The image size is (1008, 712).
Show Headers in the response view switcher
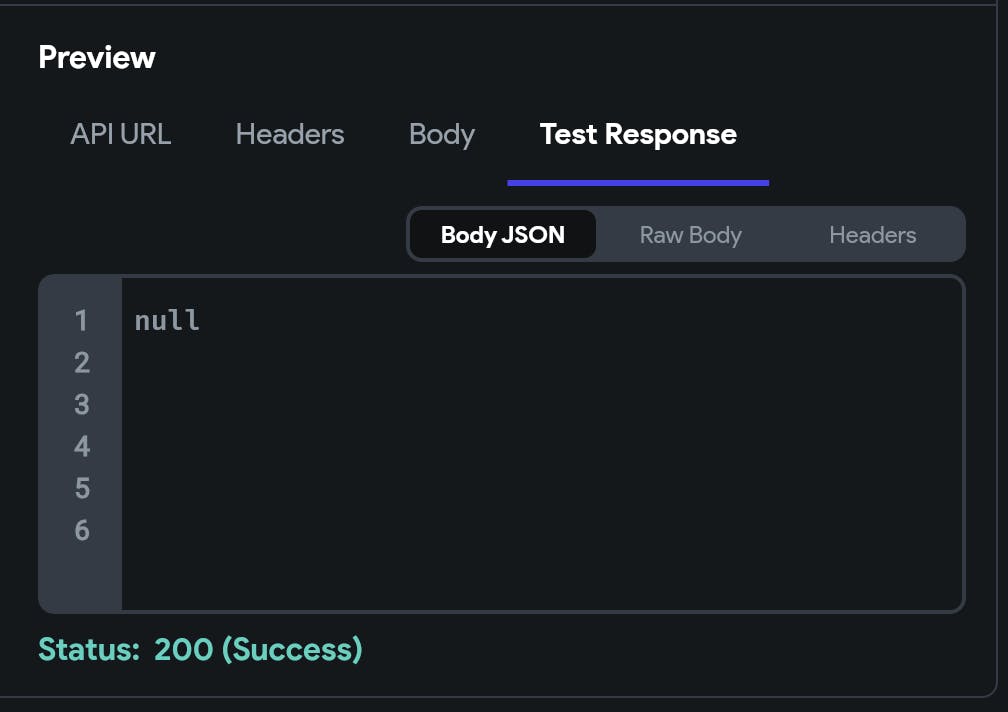pyautogui.click(x=872, y=235)
